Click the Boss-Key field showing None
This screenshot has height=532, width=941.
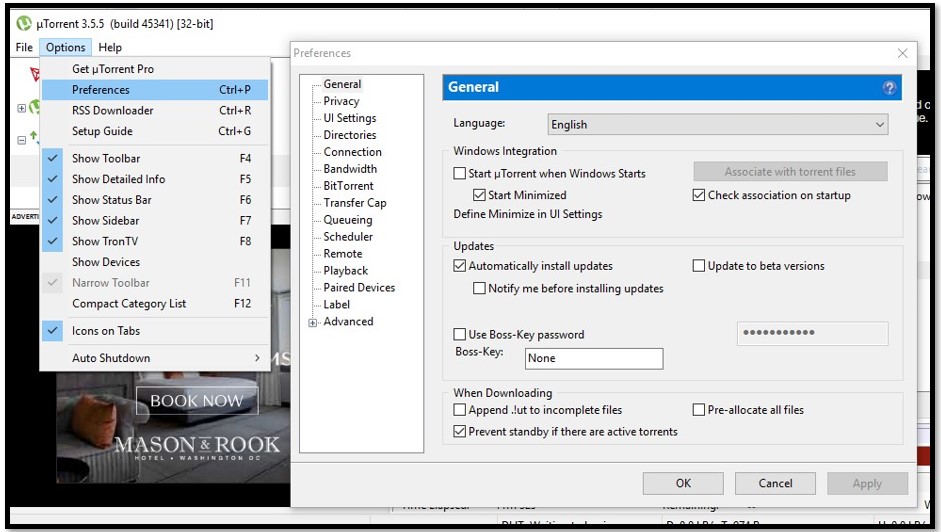click(594, 358)
